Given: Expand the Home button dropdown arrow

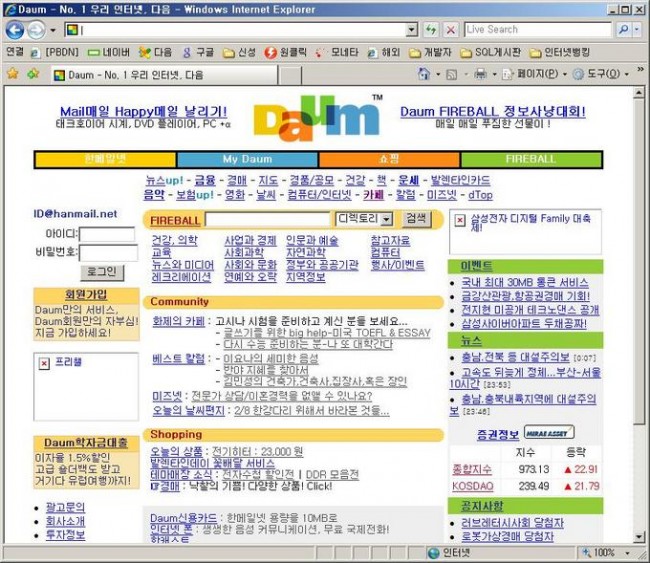Looking at the screenshot, I should [x=438, y=75].
